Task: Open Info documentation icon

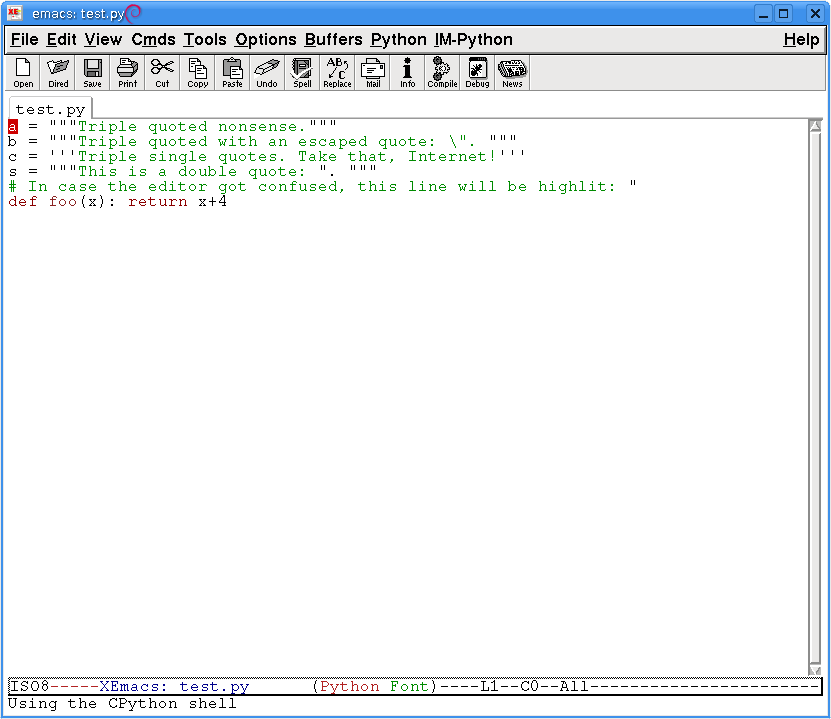Action: pyautogui.click(x=408, y=73)
